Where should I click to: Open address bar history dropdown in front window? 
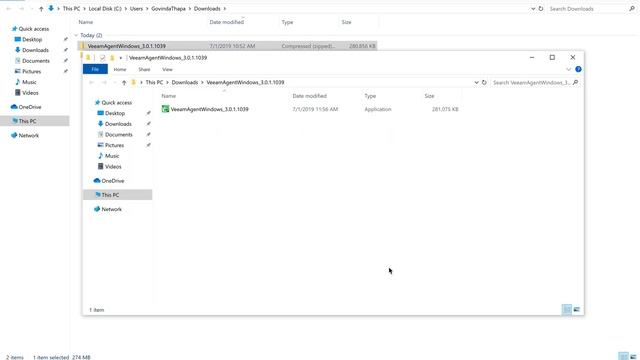[476, 82]
